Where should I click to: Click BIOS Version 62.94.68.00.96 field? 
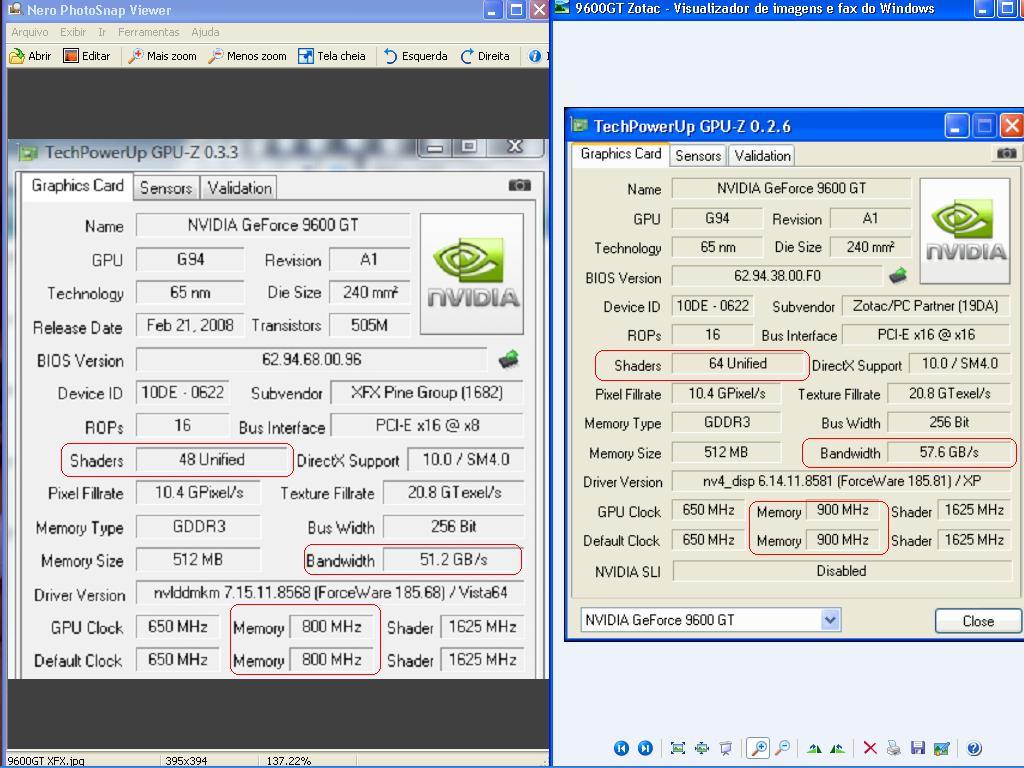(x=312, y=359)
